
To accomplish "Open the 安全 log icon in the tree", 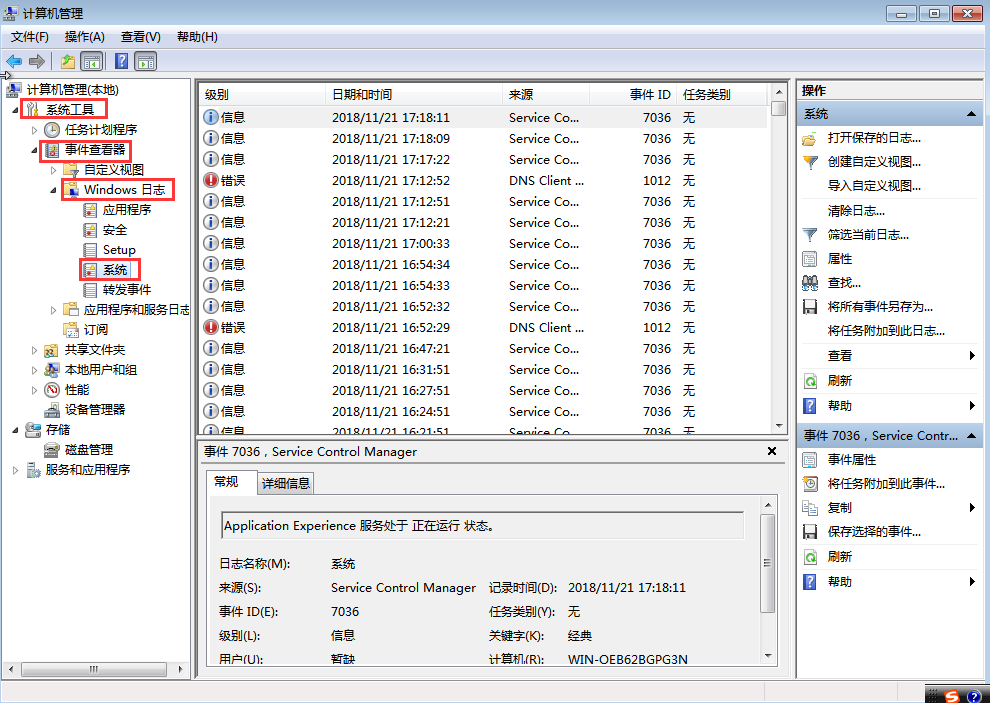I will coord(91,230).
